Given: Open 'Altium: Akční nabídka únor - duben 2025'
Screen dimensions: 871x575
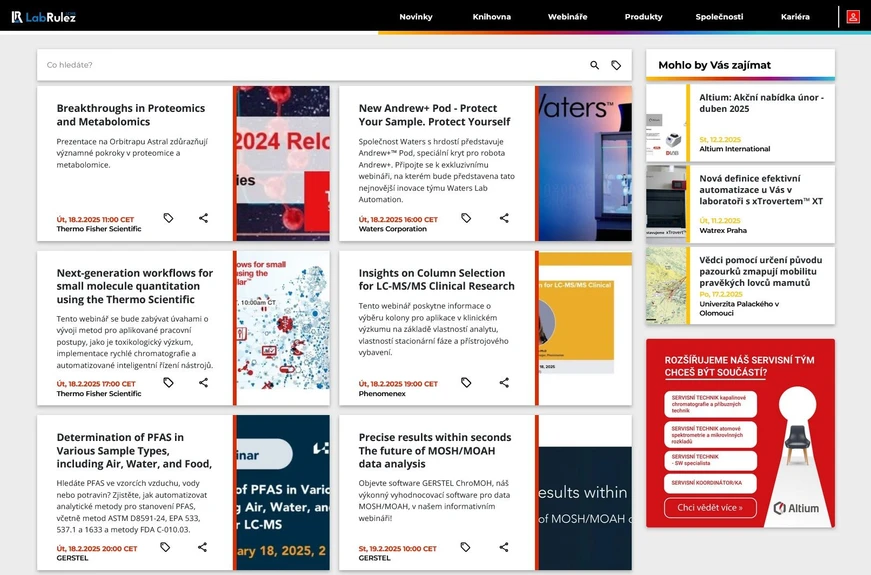Looking at the screenshot, I should coord(761,103).
